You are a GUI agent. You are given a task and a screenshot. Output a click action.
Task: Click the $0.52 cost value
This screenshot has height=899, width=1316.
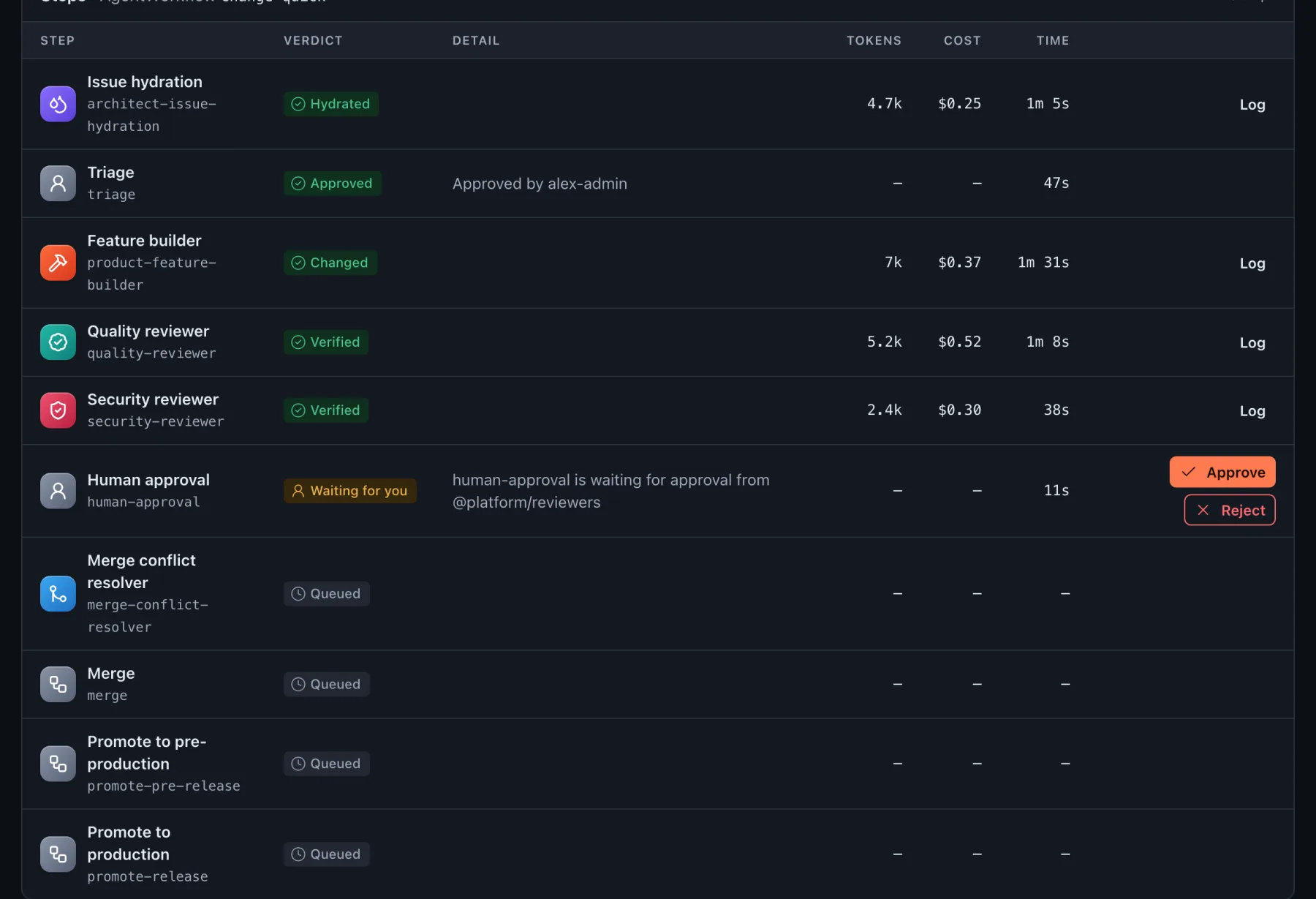(x=959, y=342)
